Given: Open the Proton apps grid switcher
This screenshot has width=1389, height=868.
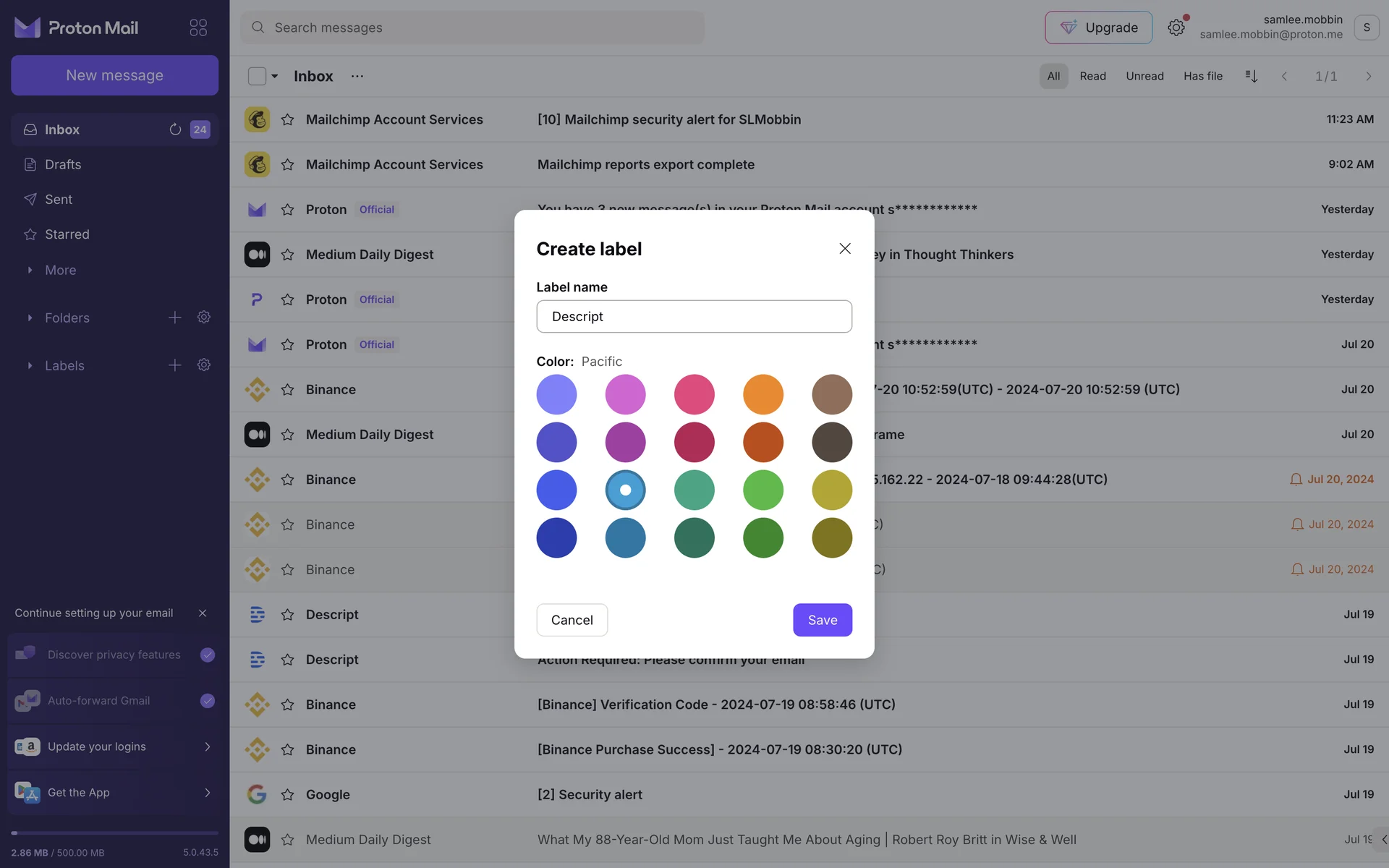Looking at the screenshot, I should click(x=198, y=27).
